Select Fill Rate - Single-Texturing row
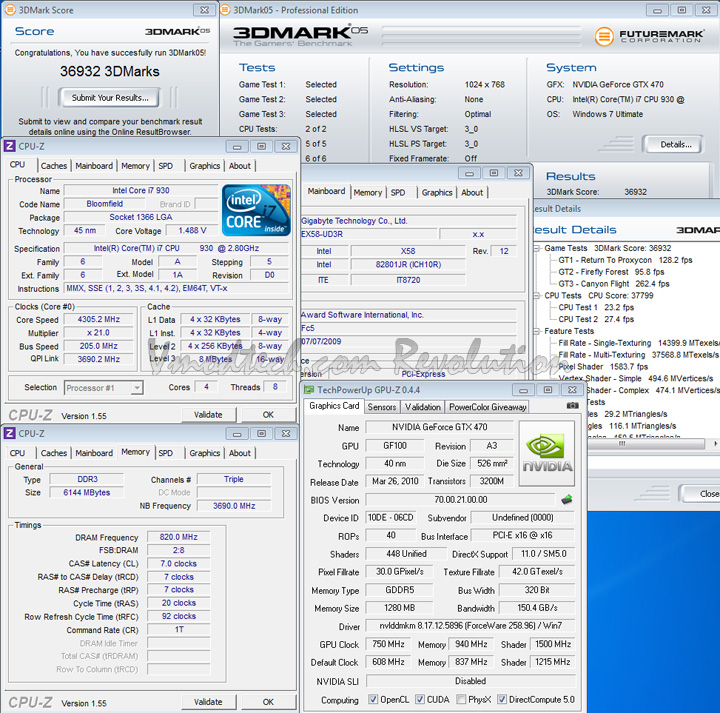 tap(639, 343)
